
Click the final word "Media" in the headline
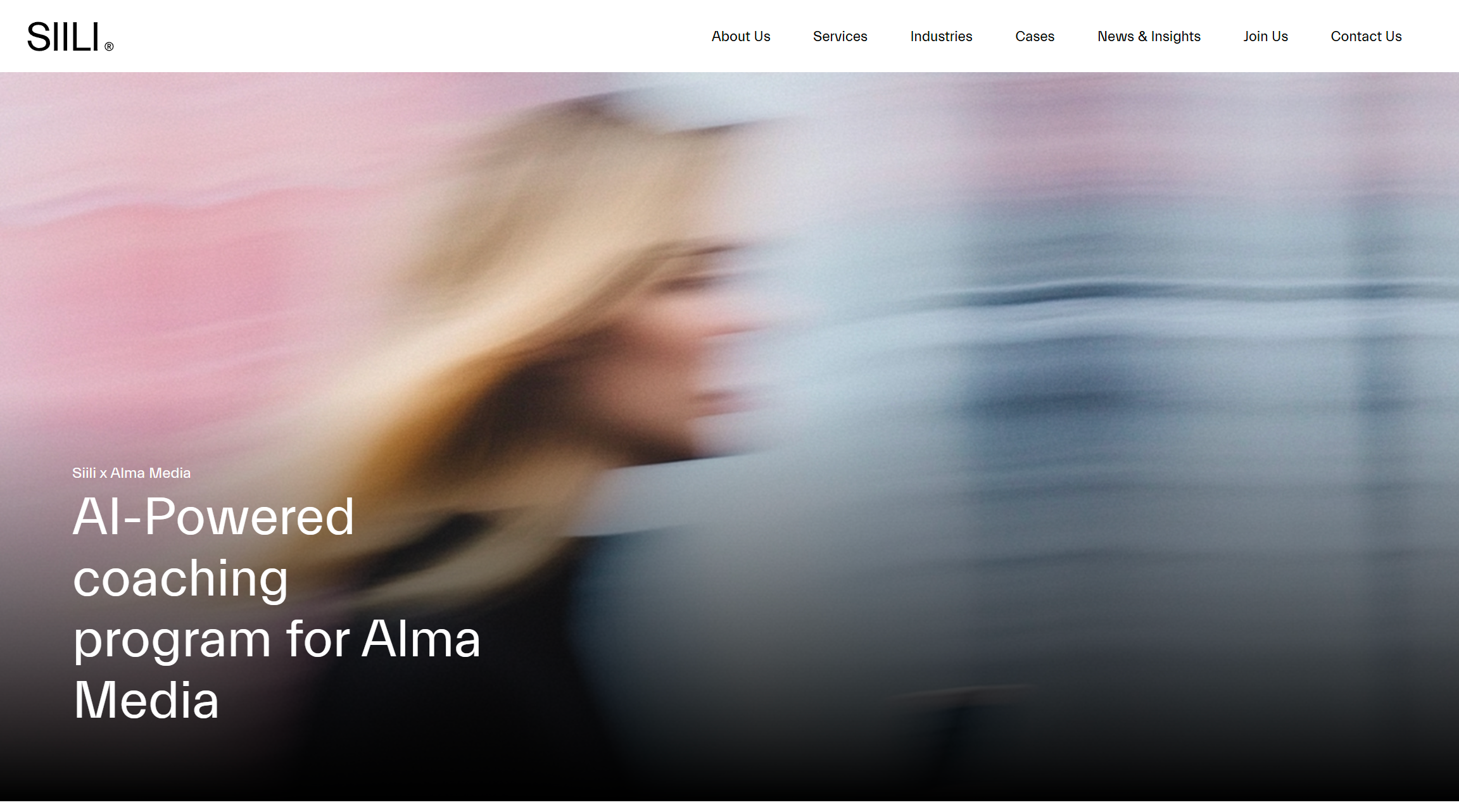pyautogui.click(x=146, y=700)
